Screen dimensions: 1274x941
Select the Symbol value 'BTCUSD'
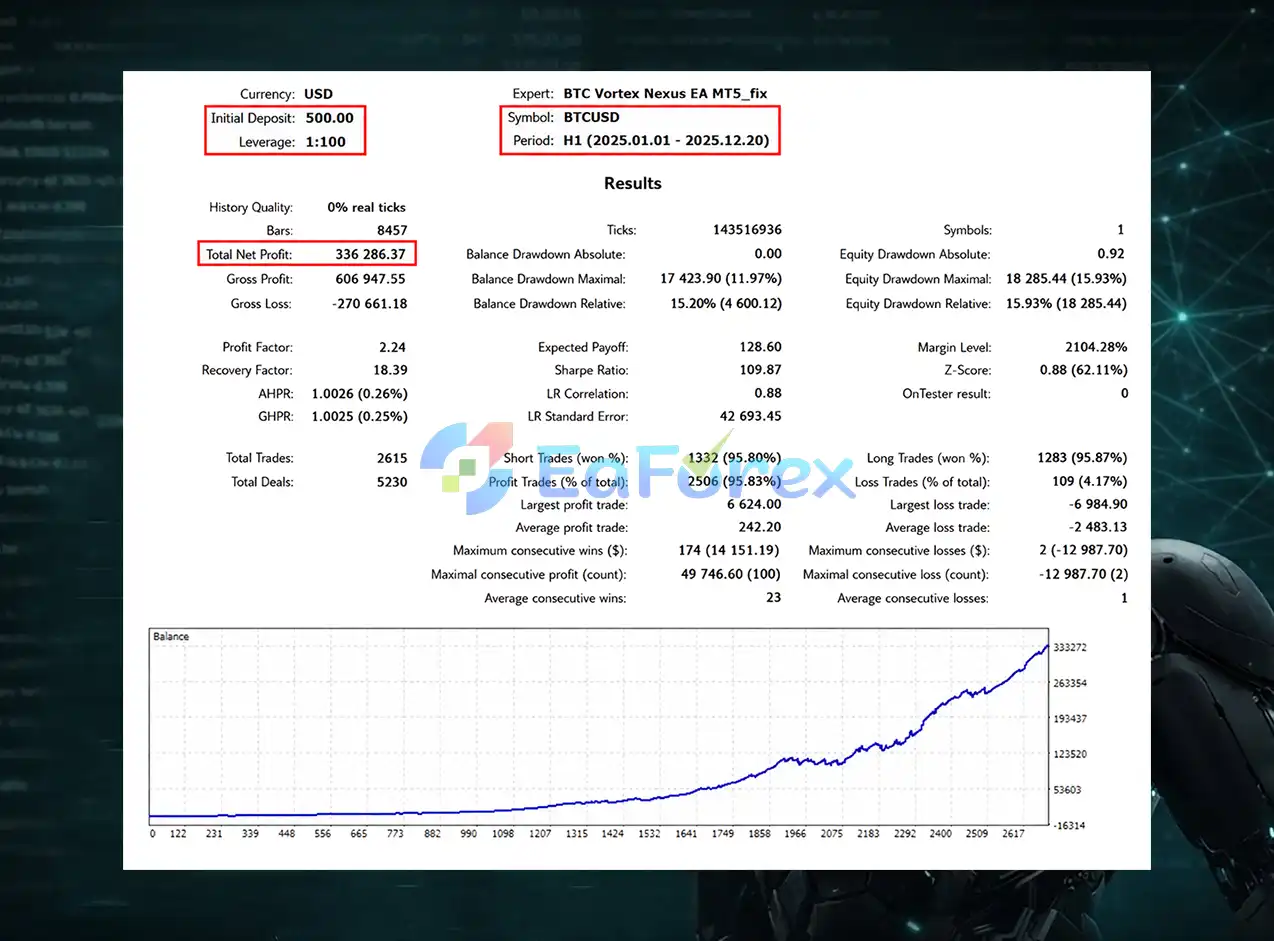click(x=591, y=117)
